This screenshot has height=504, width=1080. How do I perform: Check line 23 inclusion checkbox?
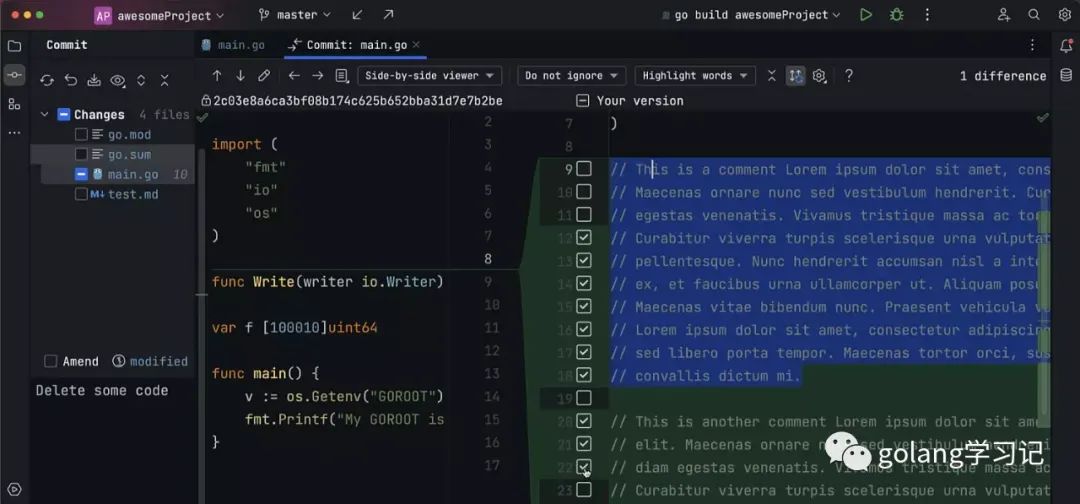coord(584,490)
